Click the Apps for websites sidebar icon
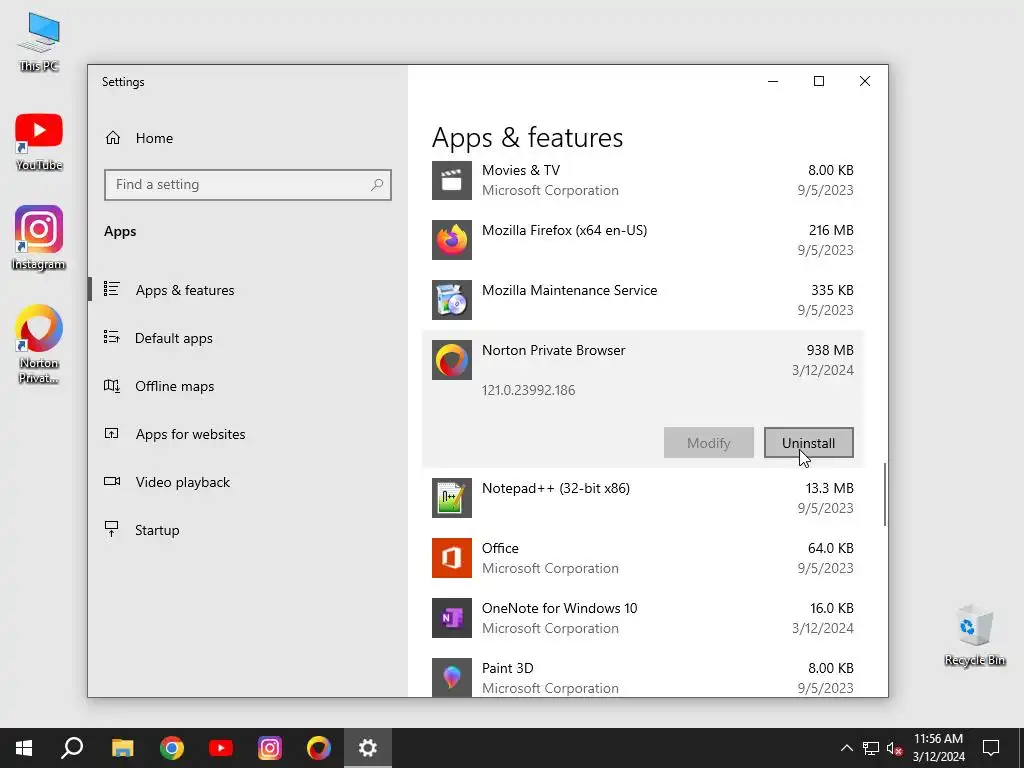 point(112,434)
